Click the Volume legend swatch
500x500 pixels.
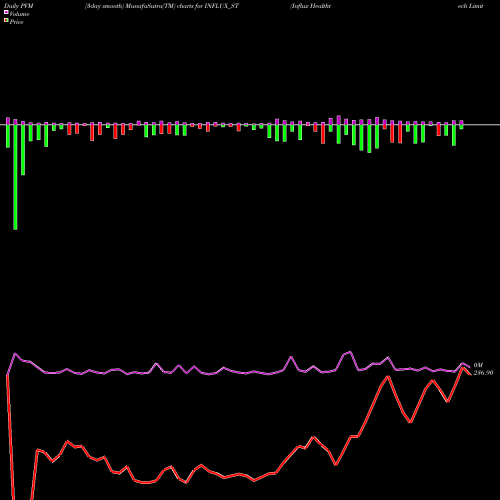pos(6,12)
